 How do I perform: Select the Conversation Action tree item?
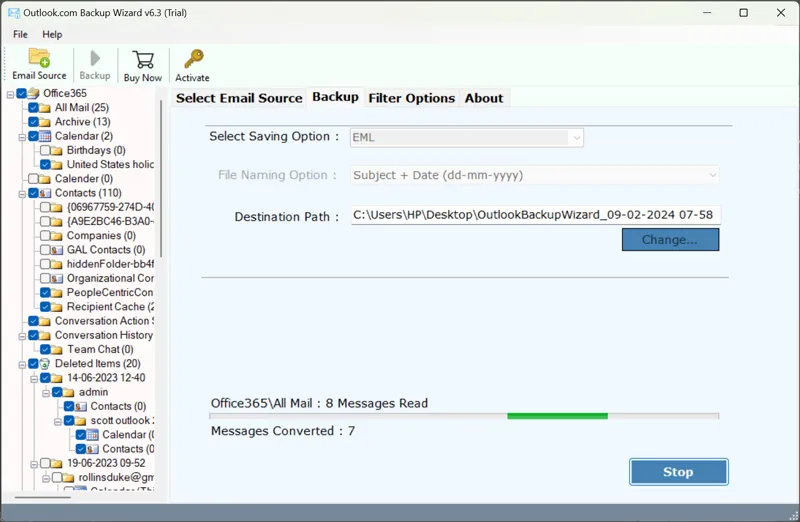coord(104,321)
